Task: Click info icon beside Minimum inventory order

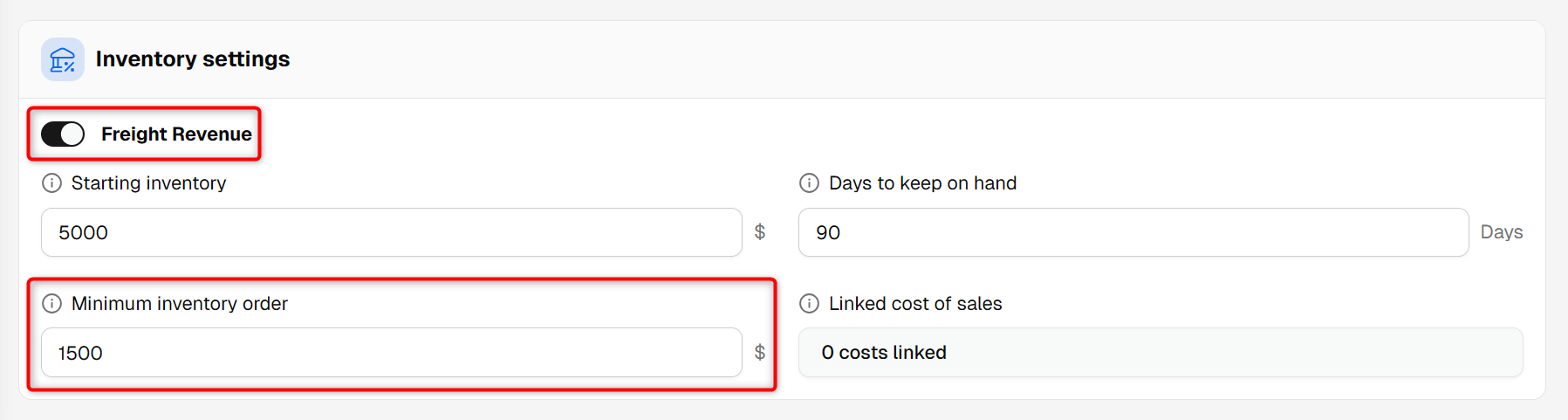Action: click(x=52, y=304)
